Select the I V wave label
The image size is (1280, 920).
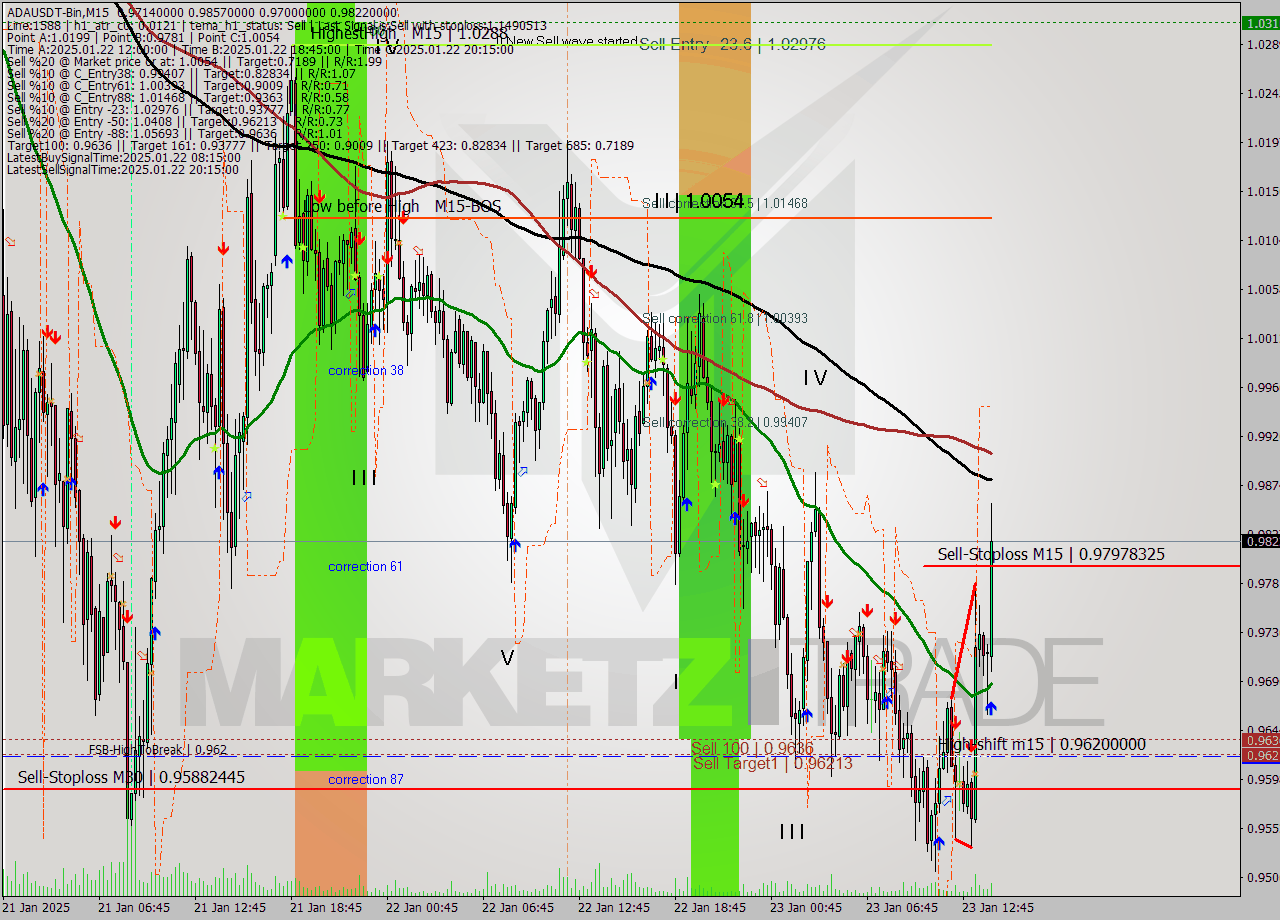point(815,378)
